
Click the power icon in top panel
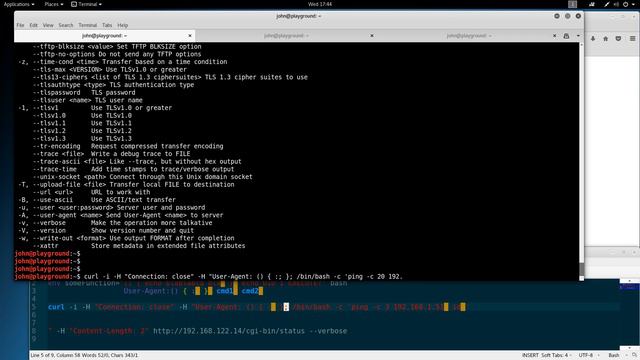(626, 4)
